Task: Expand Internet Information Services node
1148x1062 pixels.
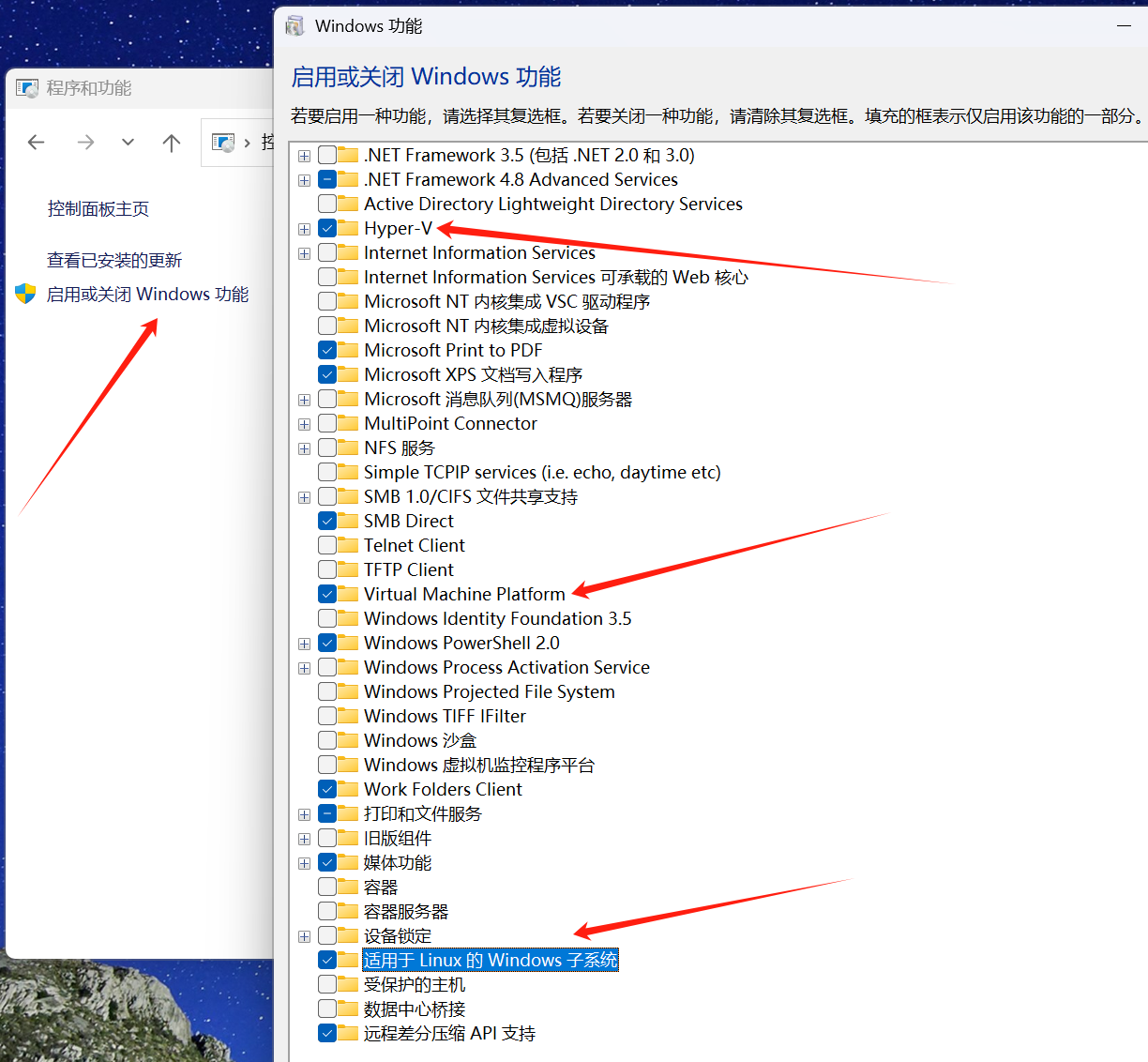Action: (304, 253)
